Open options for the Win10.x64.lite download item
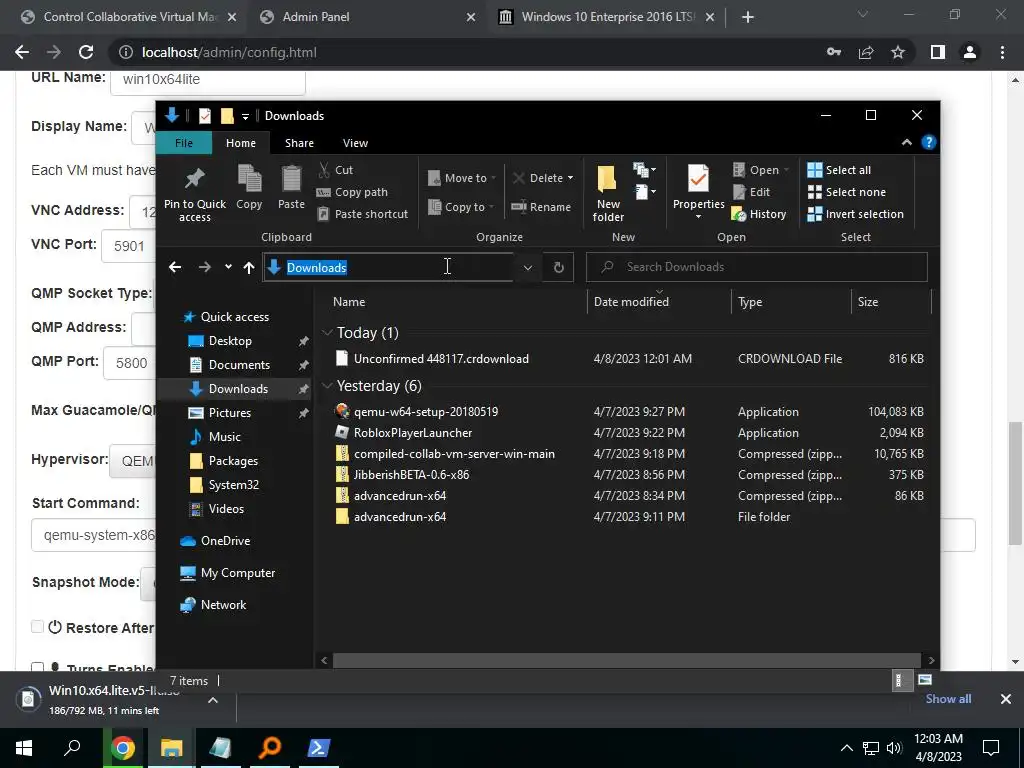The height and width of the screenshot is (768, 1024). [x=213, y=699]
